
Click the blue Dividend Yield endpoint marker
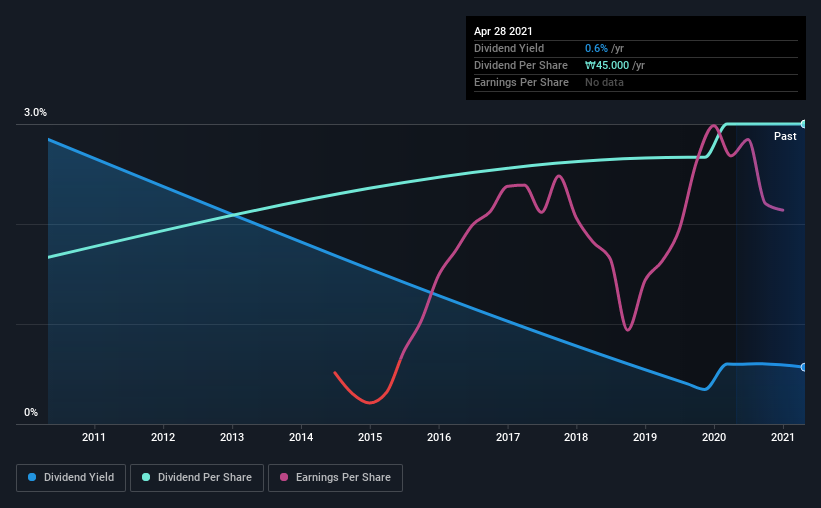click(x=803, y=367)
